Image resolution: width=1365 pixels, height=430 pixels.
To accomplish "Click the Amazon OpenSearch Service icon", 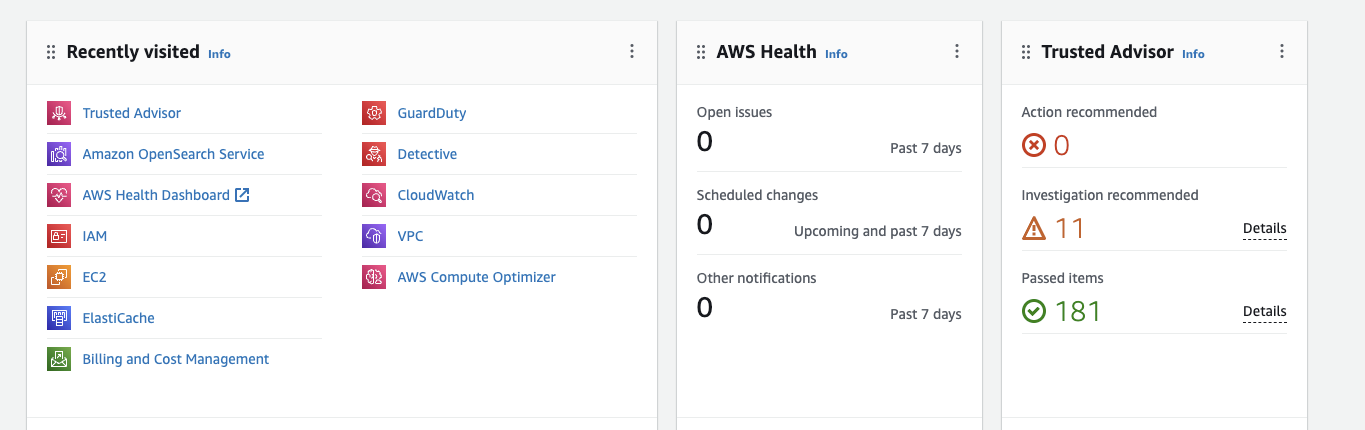I will 59,154.
